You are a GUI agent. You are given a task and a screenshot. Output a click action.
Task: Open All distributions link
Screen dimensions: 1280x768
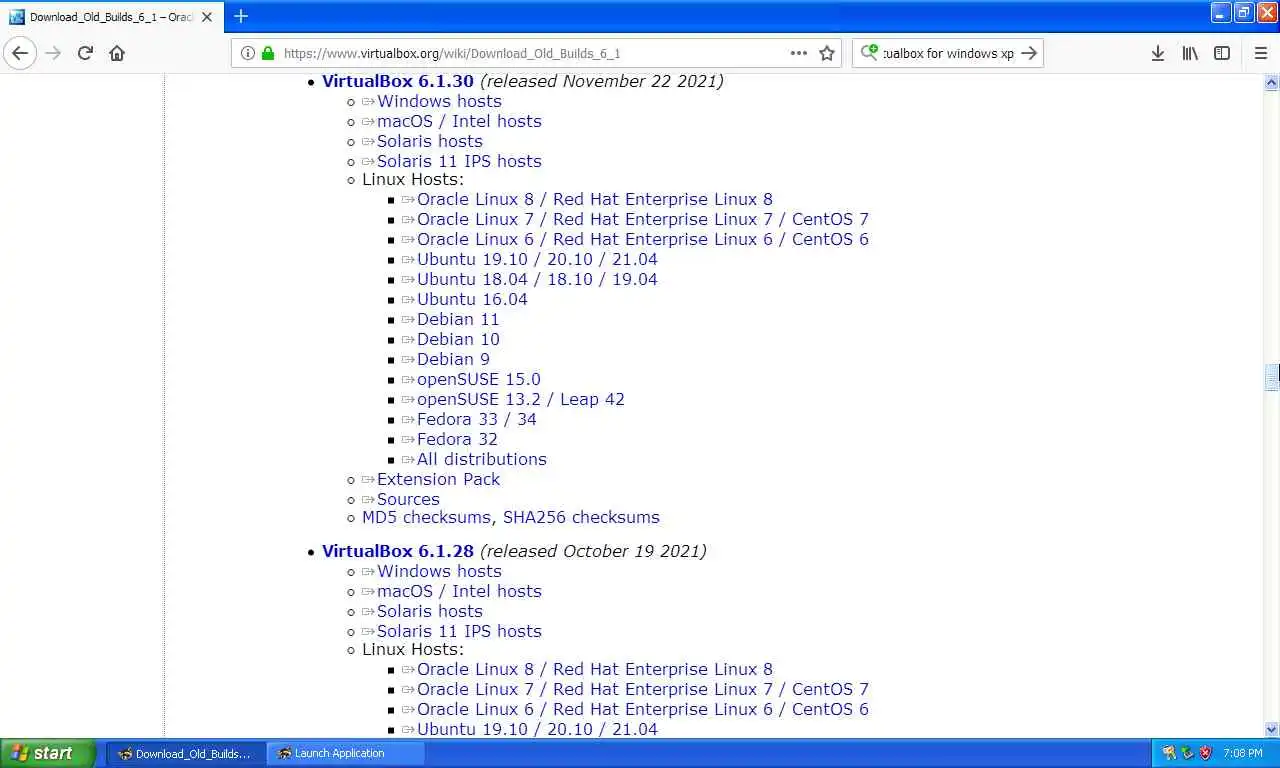point(482,459)
